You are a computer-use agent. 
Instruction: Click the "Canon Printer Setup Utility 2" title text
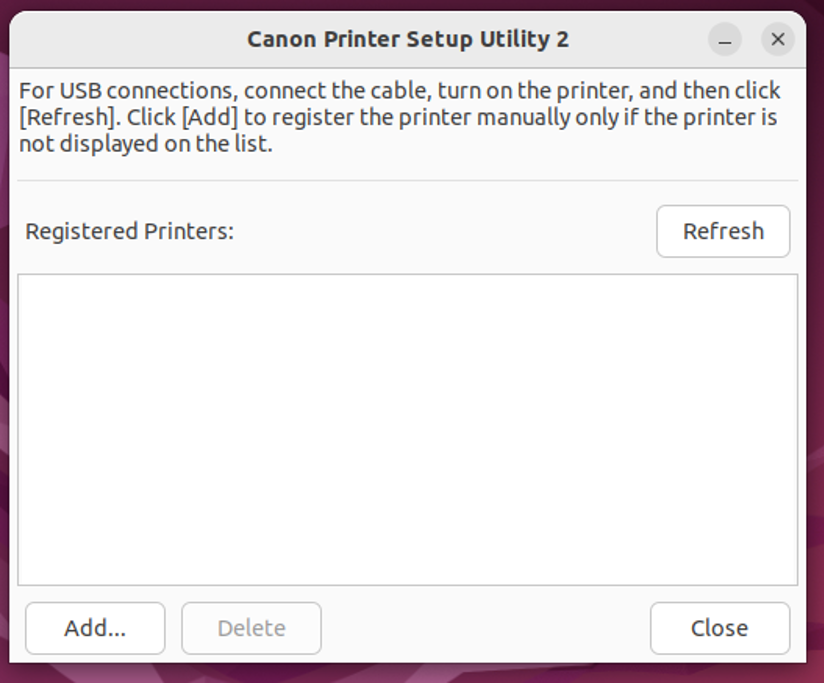[408, 40]
